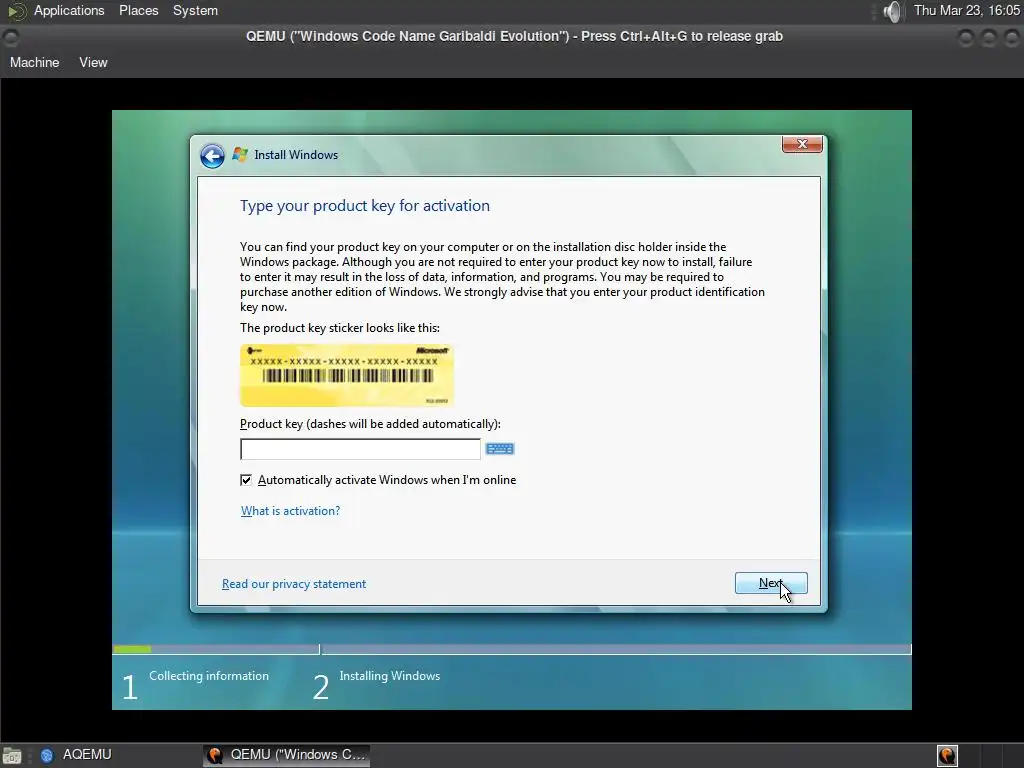Viewport: 1024px width, 768px height.
Task: Focus the product key input field
Action: click(360, 449)
